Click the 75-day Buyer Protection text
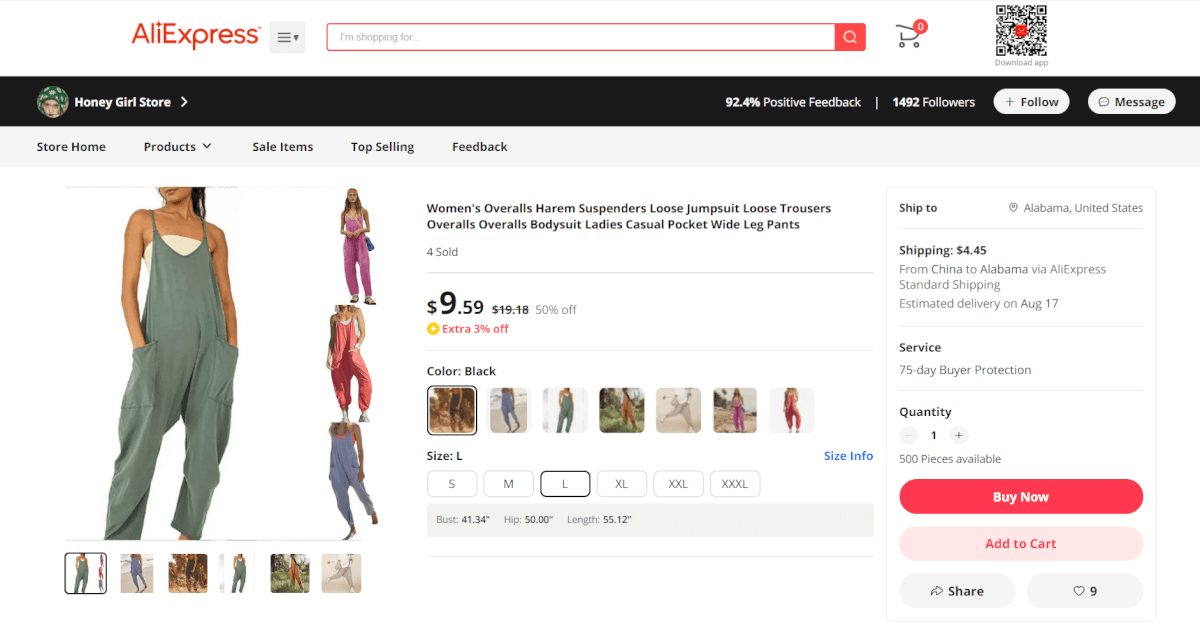Viewport: 1200px width, 630px height. click(965, 370)
